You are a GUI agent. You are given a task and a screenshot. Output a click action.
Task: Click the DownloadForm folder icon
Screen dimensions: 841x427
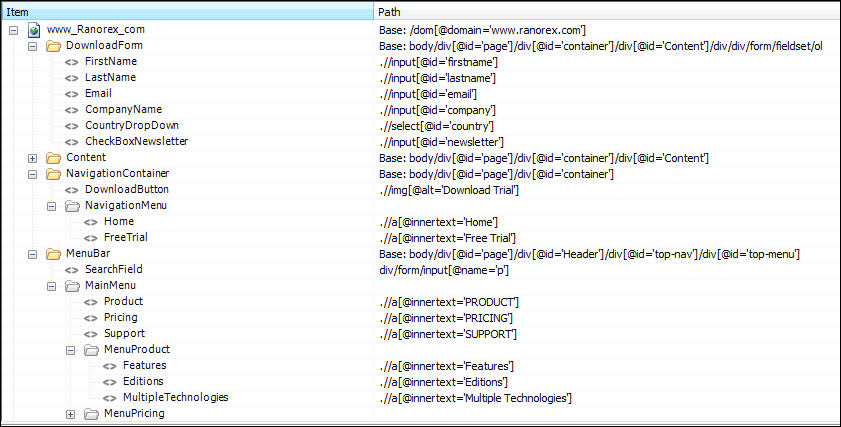coord(53,46)
